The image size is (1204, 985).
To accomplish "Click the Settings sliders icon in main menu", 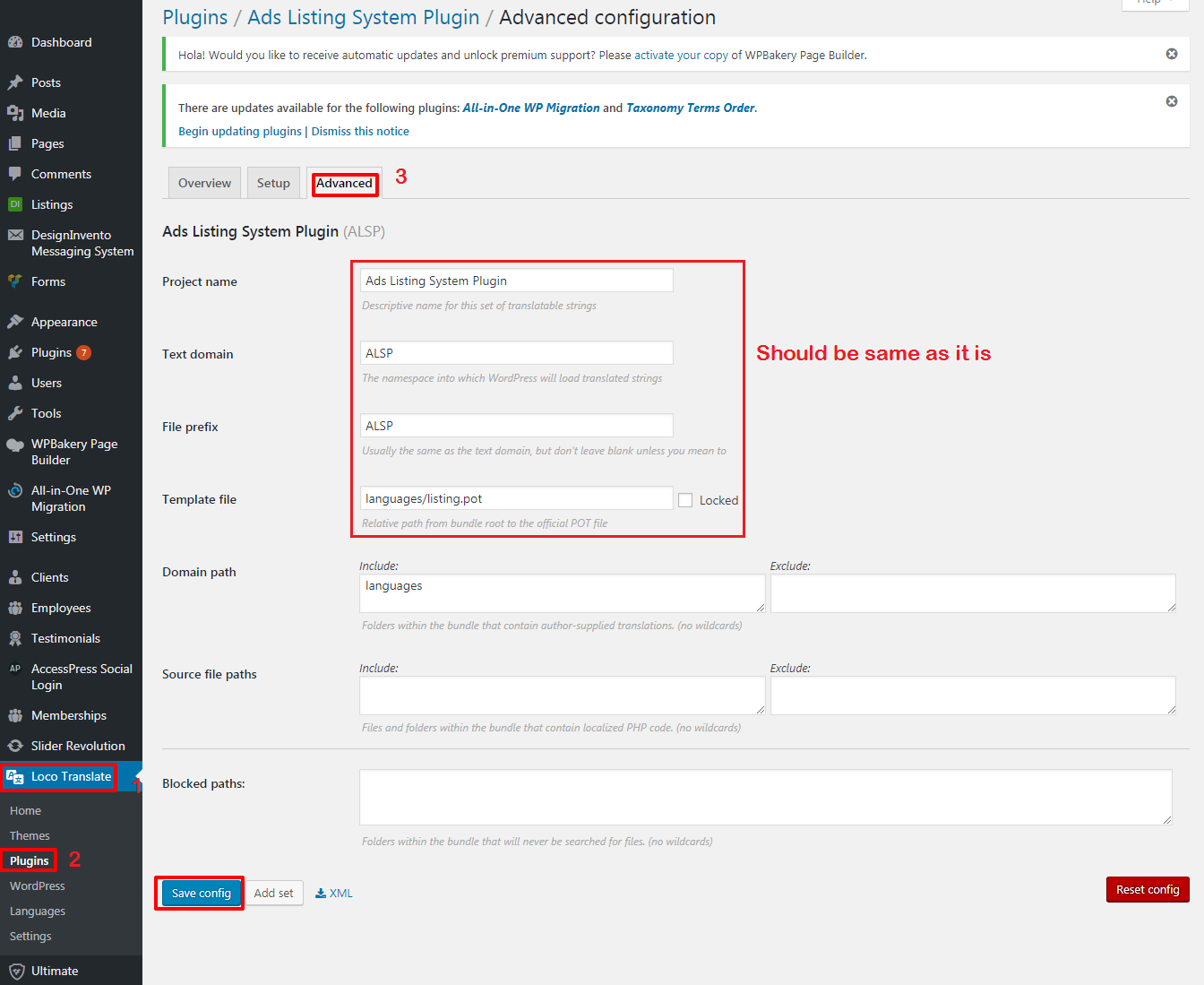I will tap(15, 537).
